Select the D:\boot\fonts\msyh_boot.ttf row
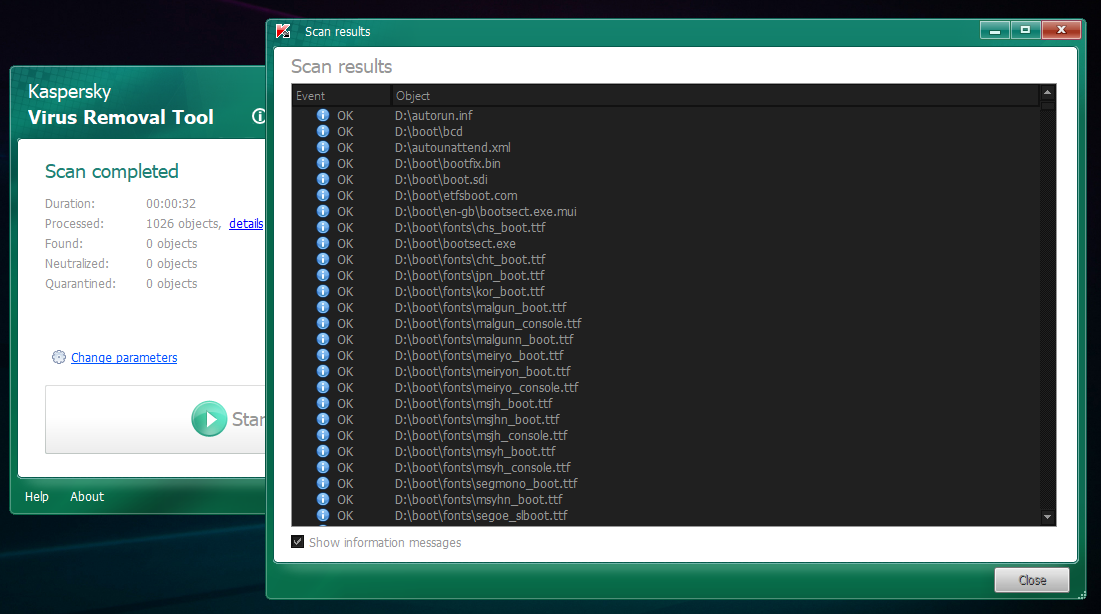1101x614 pixels. pyautogui.click(x=666, y=452)
